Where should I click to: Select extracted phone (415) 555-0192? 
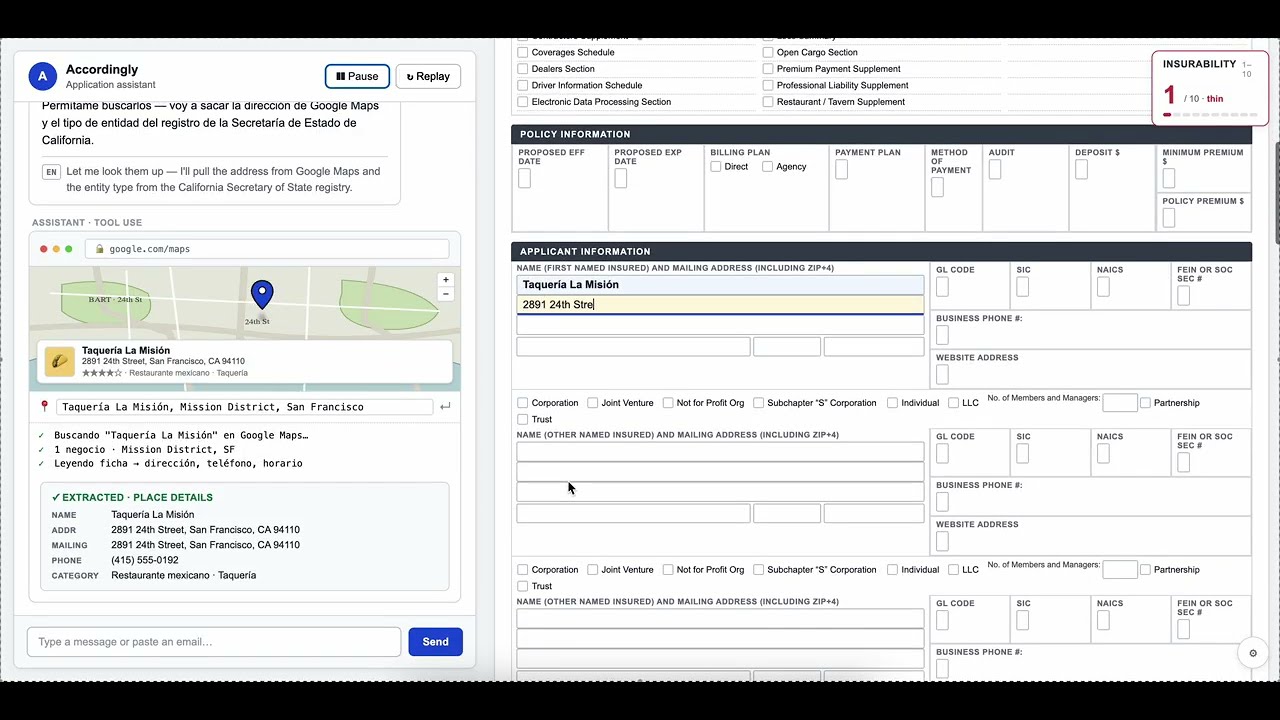(x=145, y=560)
